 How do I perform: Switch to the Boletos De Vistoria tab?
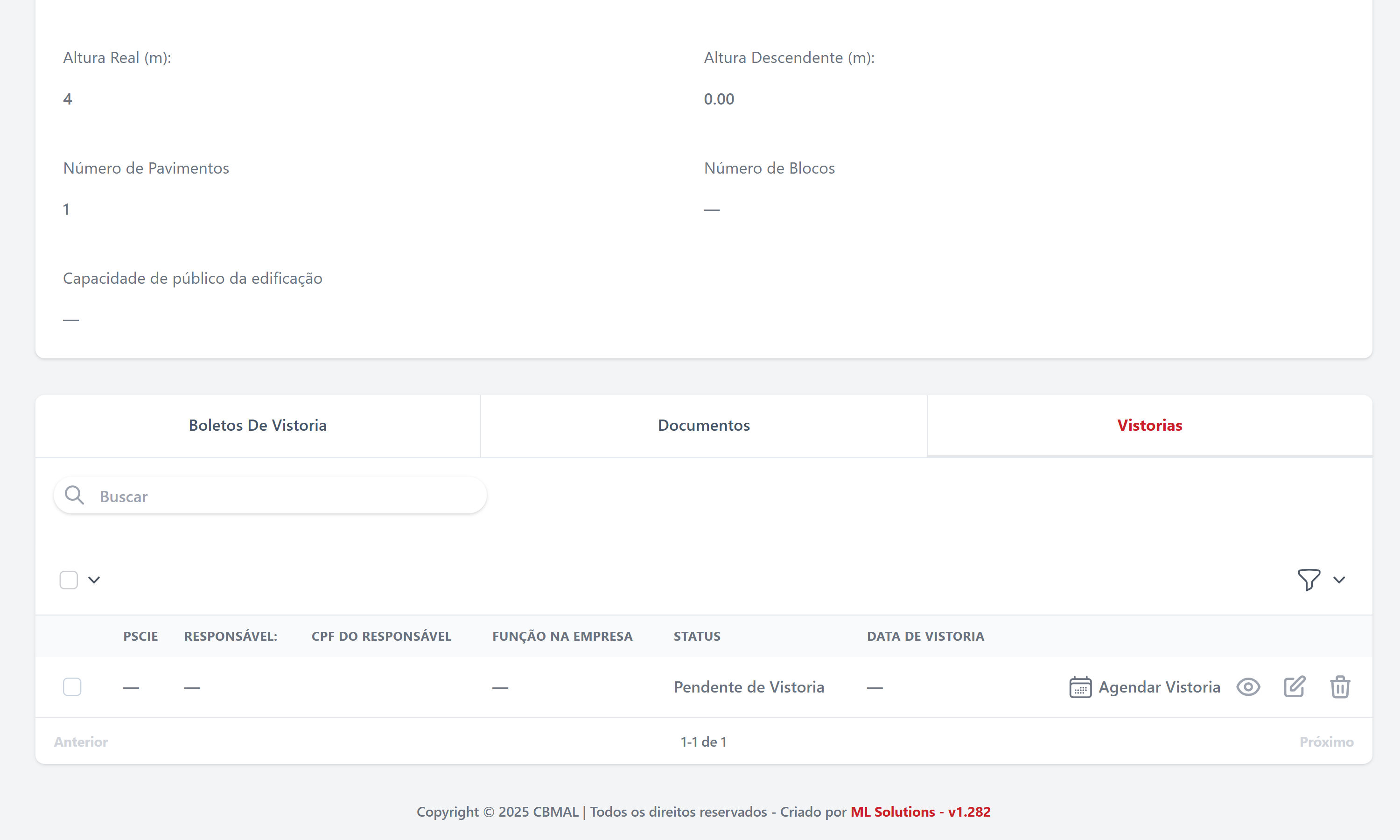[258, 426]
